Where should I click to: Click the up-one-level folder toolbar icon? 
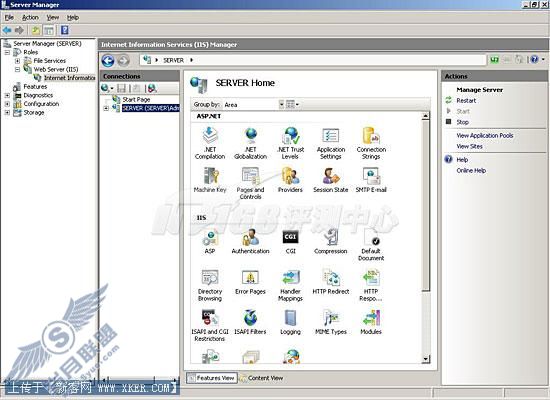[36, 30]
